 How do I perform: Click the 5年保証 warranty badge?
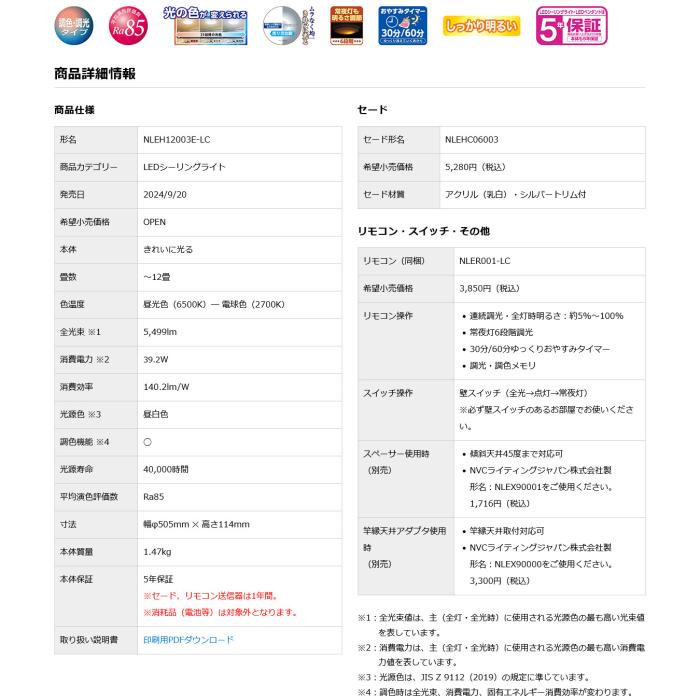572,26
